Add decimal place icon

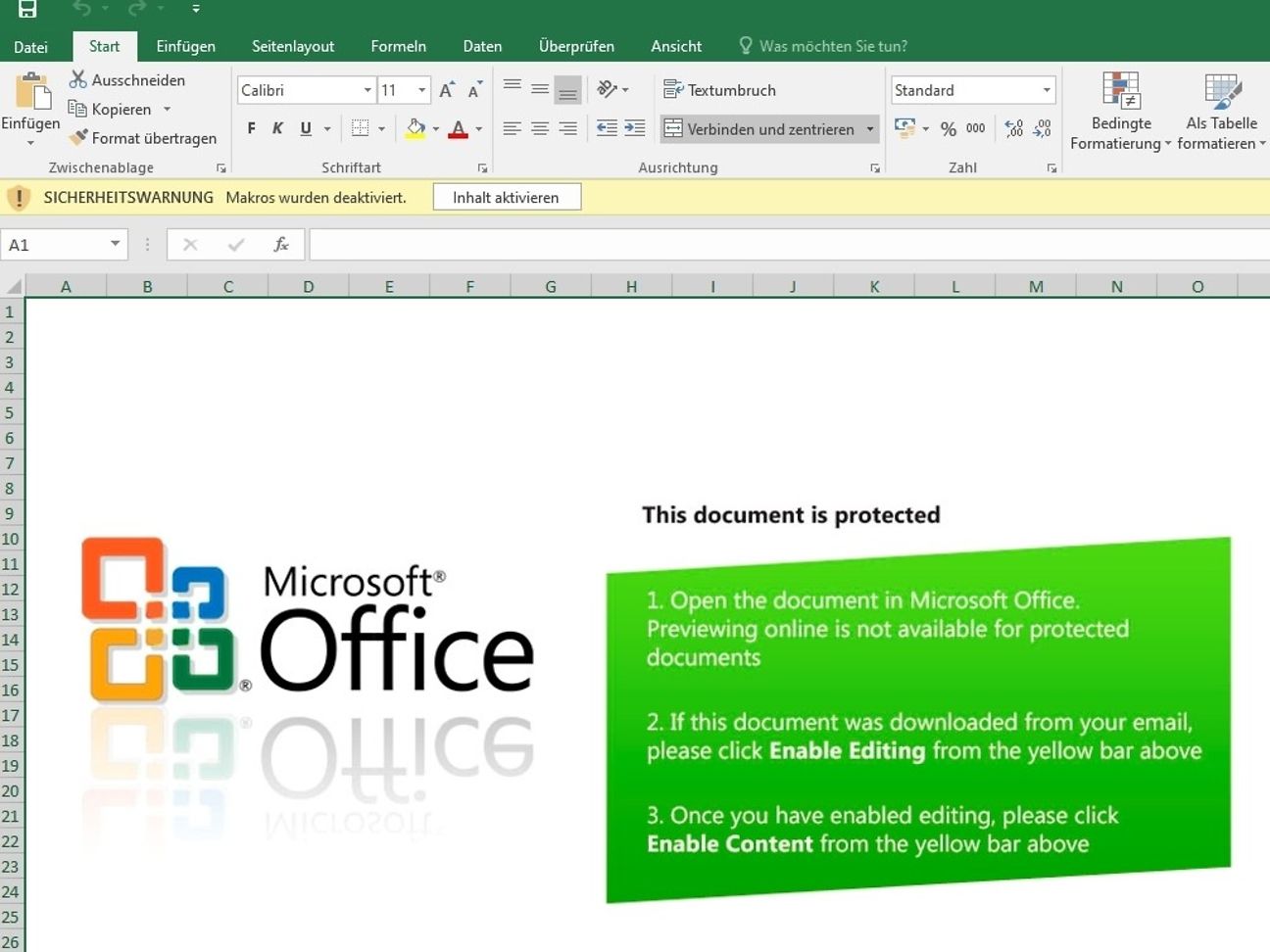tap(1014, 128)
